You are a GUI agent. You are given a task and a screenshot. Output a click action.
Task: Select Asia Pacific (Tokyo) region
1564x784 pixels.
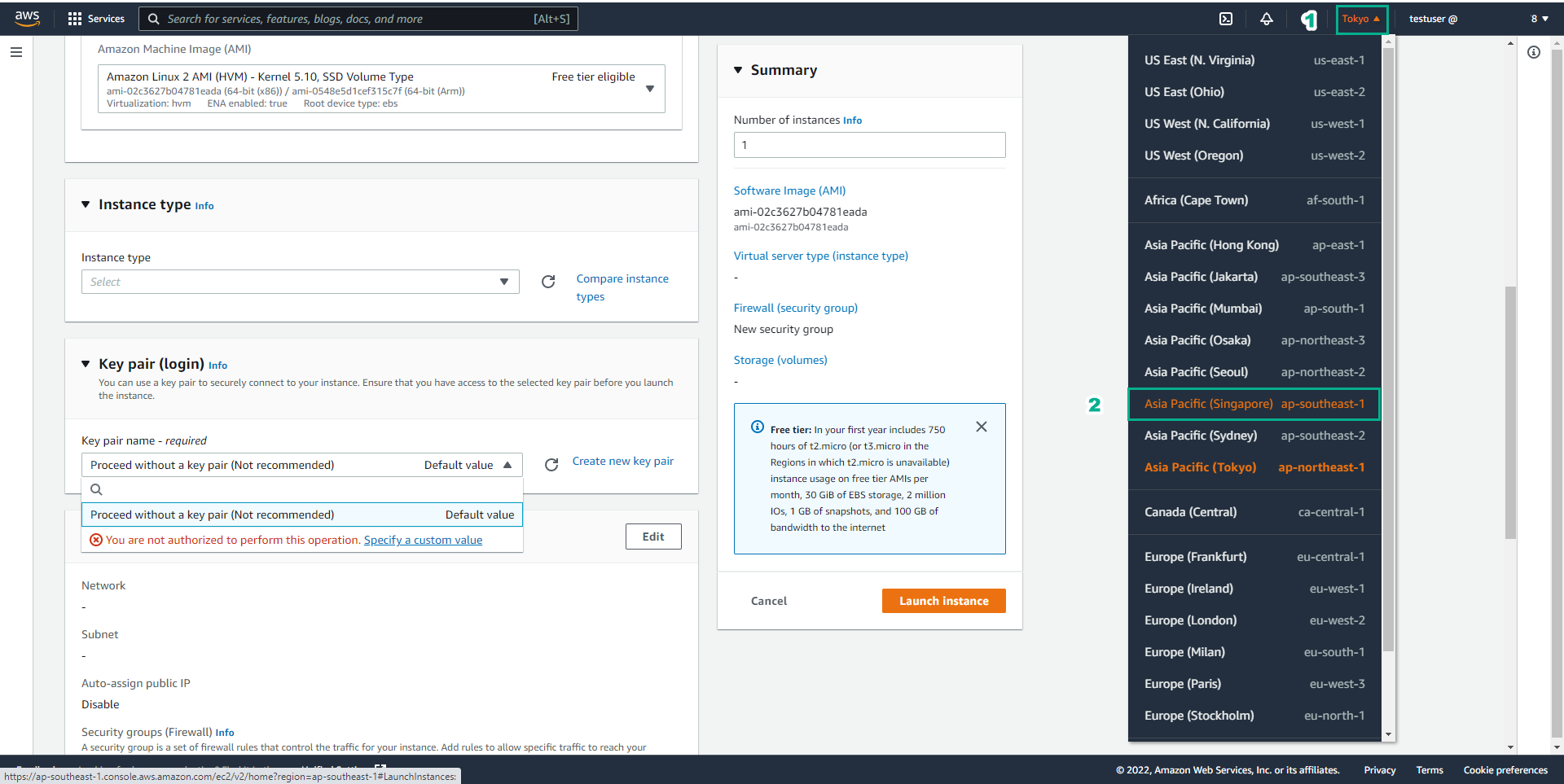point(1254,467)
